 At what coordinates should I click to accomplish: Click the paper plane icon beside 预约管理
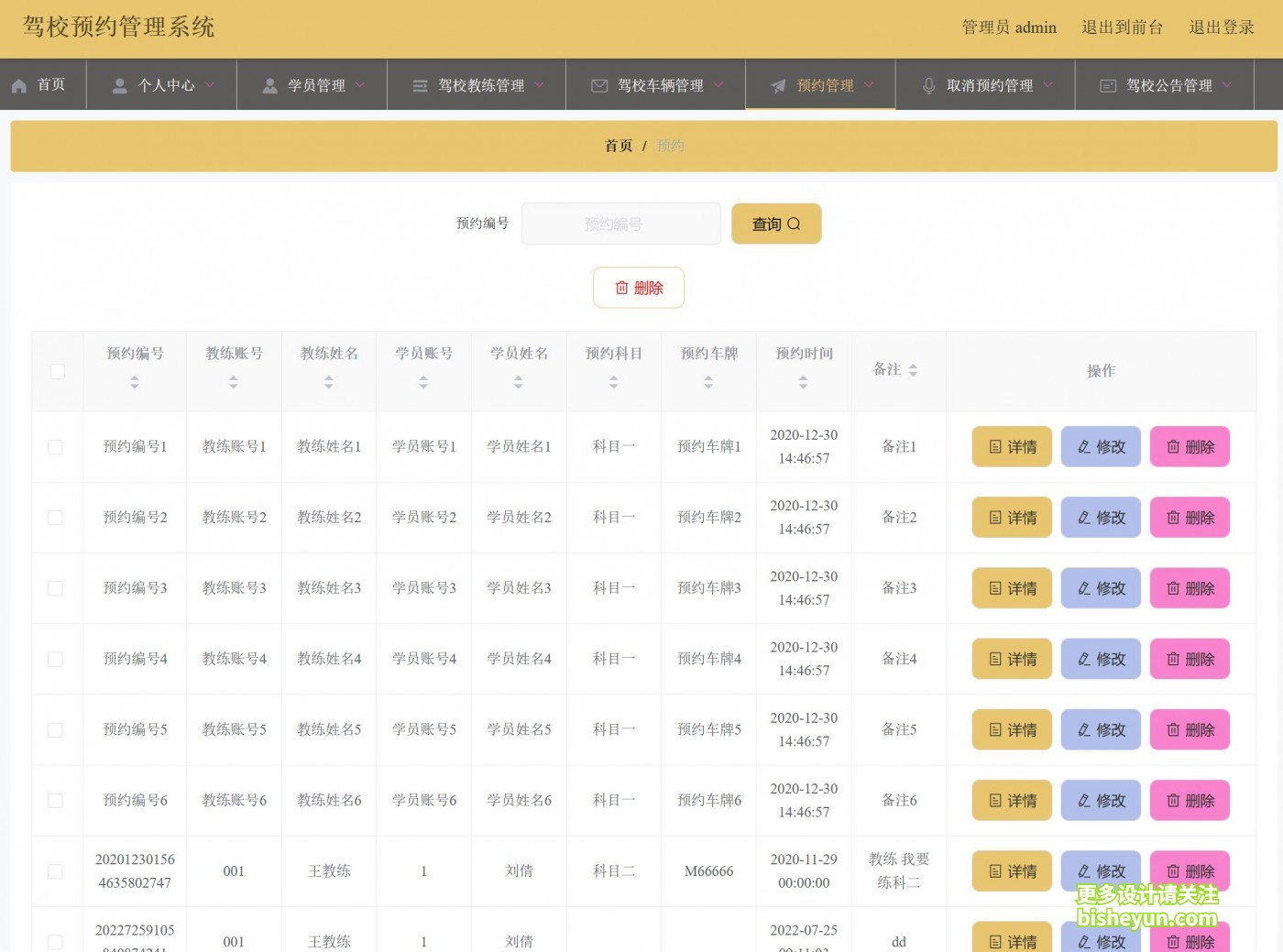coord(778,85)
